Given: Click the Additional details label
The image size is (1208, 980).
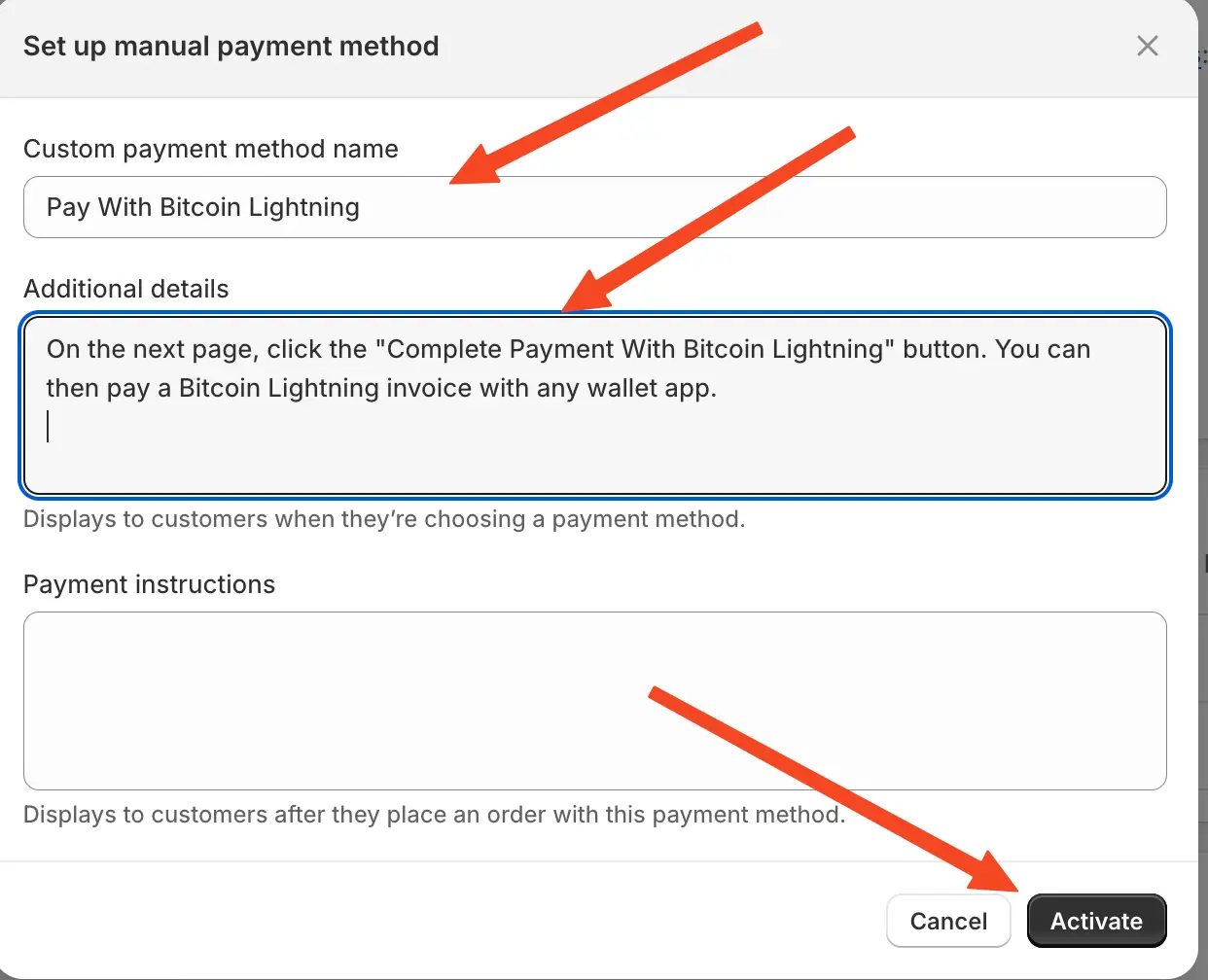Looking at the screenshot, I should pos(125,289).
